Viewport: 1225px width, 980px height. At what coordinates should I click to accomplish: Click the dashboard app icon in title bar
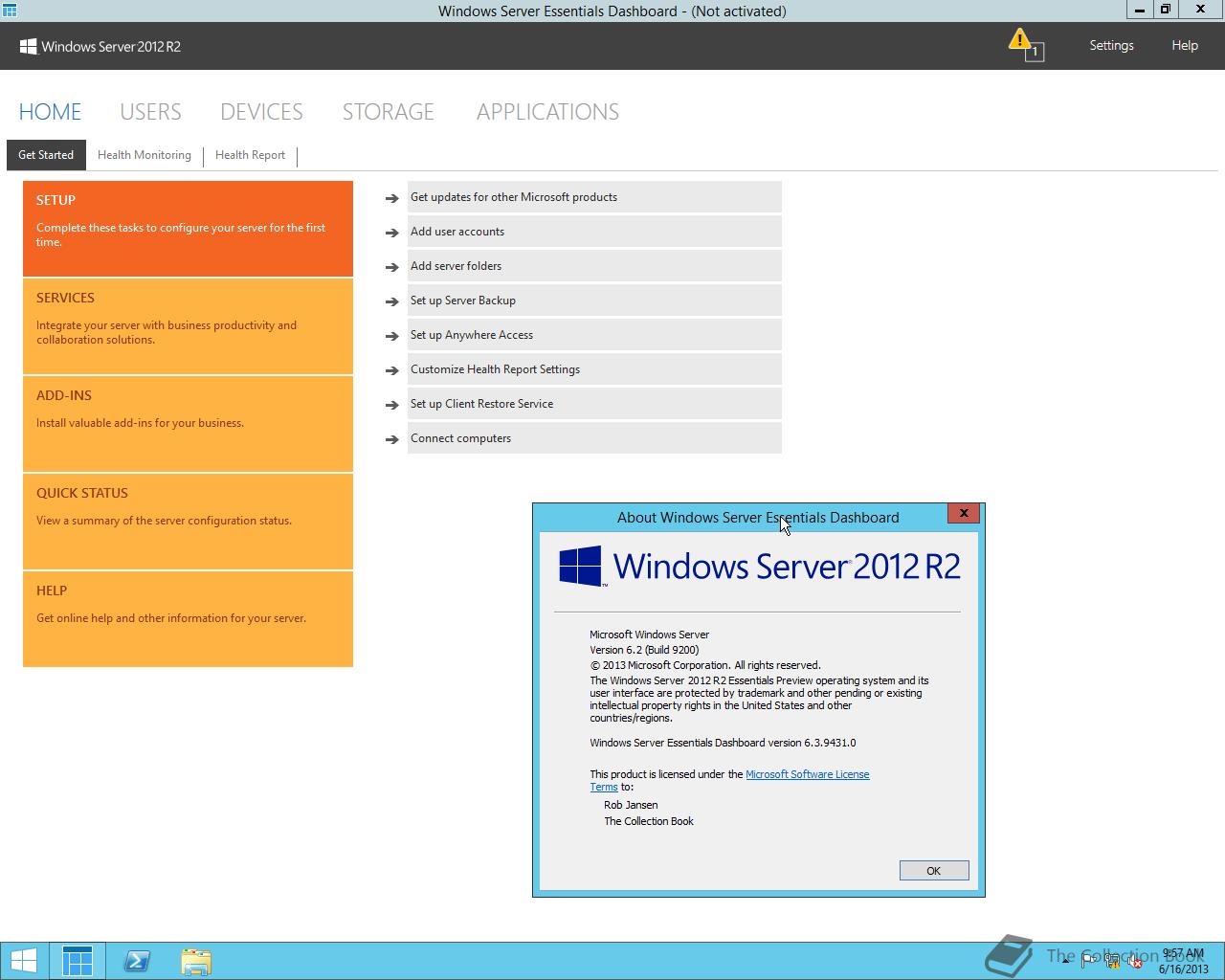point(10,10)
